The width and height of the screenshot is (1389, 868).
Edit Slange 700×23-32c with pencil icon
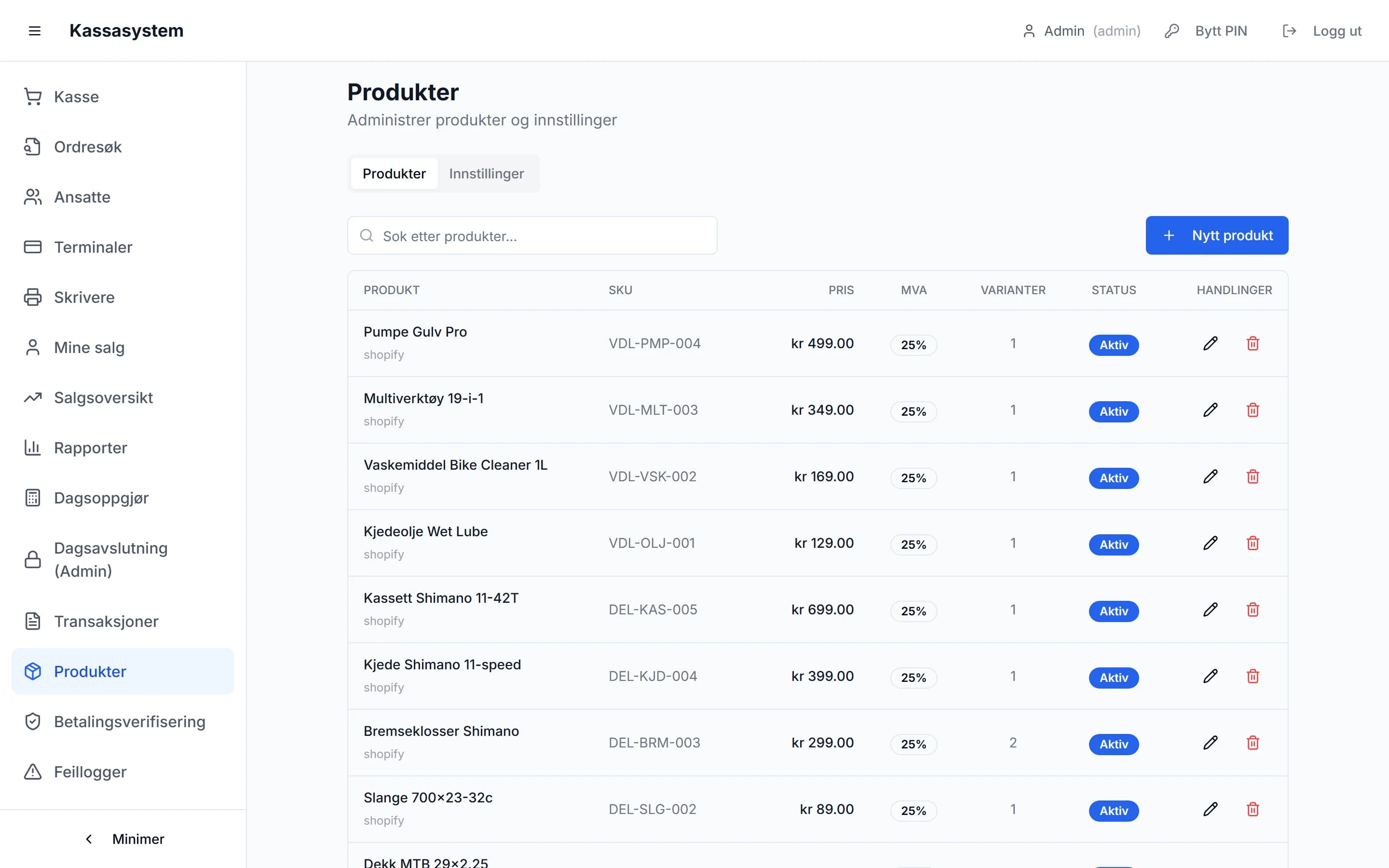(x=1211, y=810)
